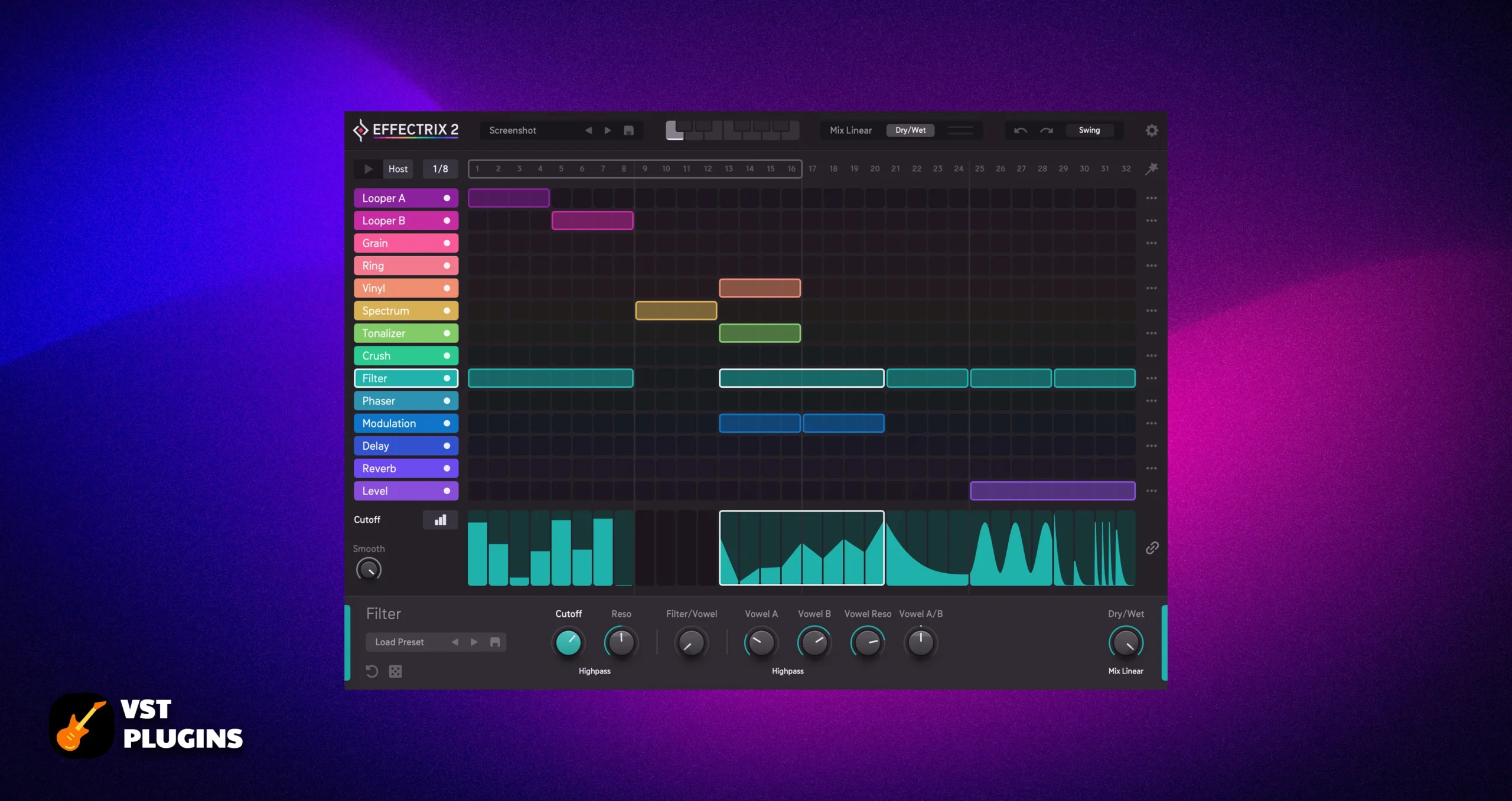This screenshot has width=1512, height=801.
Task: Click the undo arrow icon
Action: [1020, 130]
